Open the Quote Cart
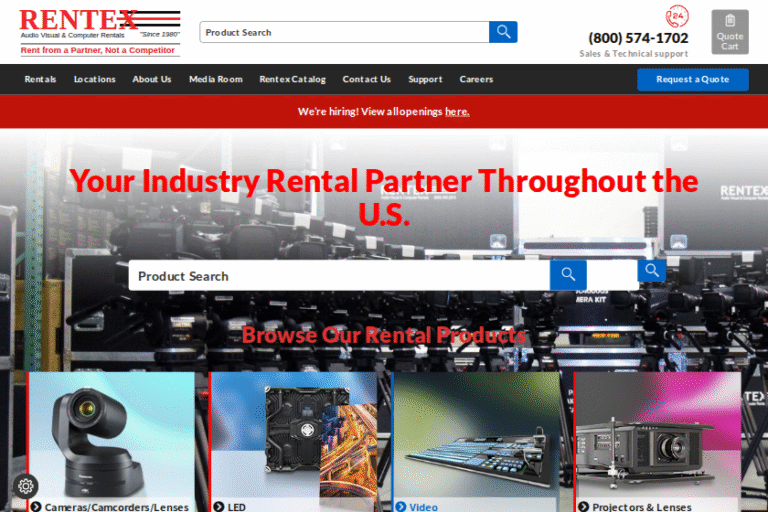The width and height of the screenshot is (768, 512). click(x=729, y=32)
